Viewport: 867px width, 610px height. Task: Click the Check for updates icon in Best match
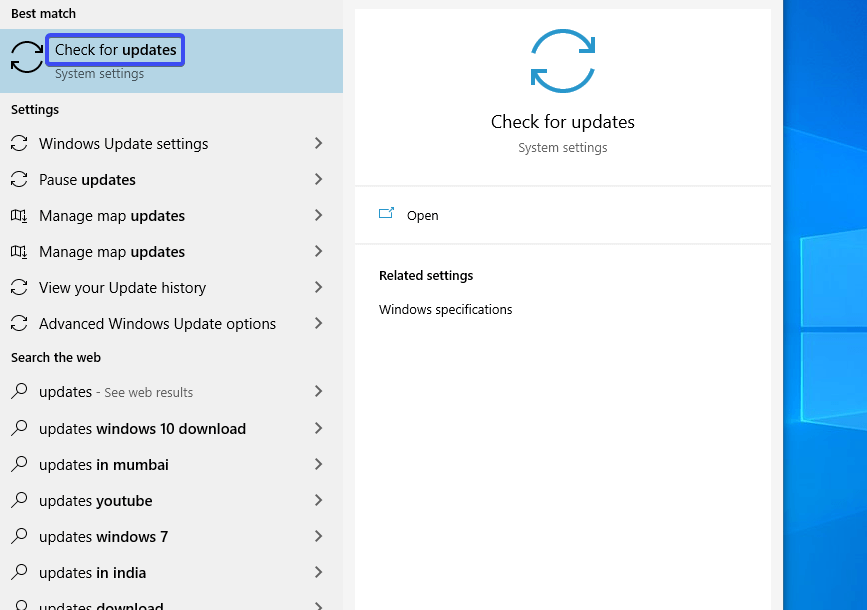[x=25, y=57]
